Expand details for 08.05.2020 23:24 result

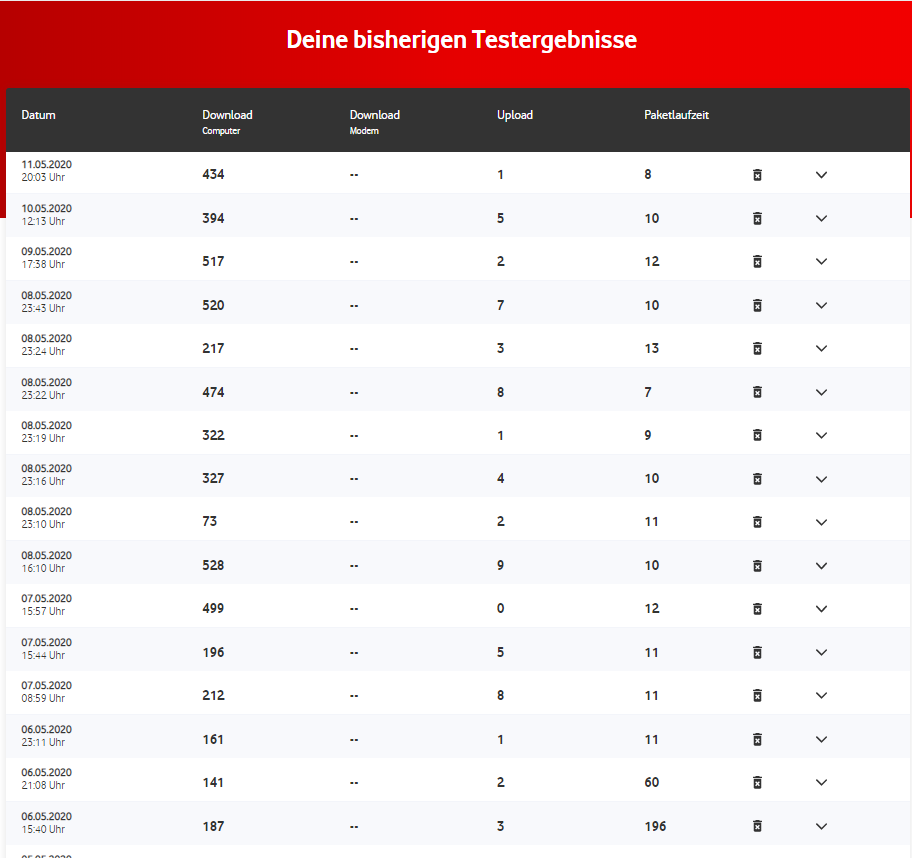click(821, 348)
